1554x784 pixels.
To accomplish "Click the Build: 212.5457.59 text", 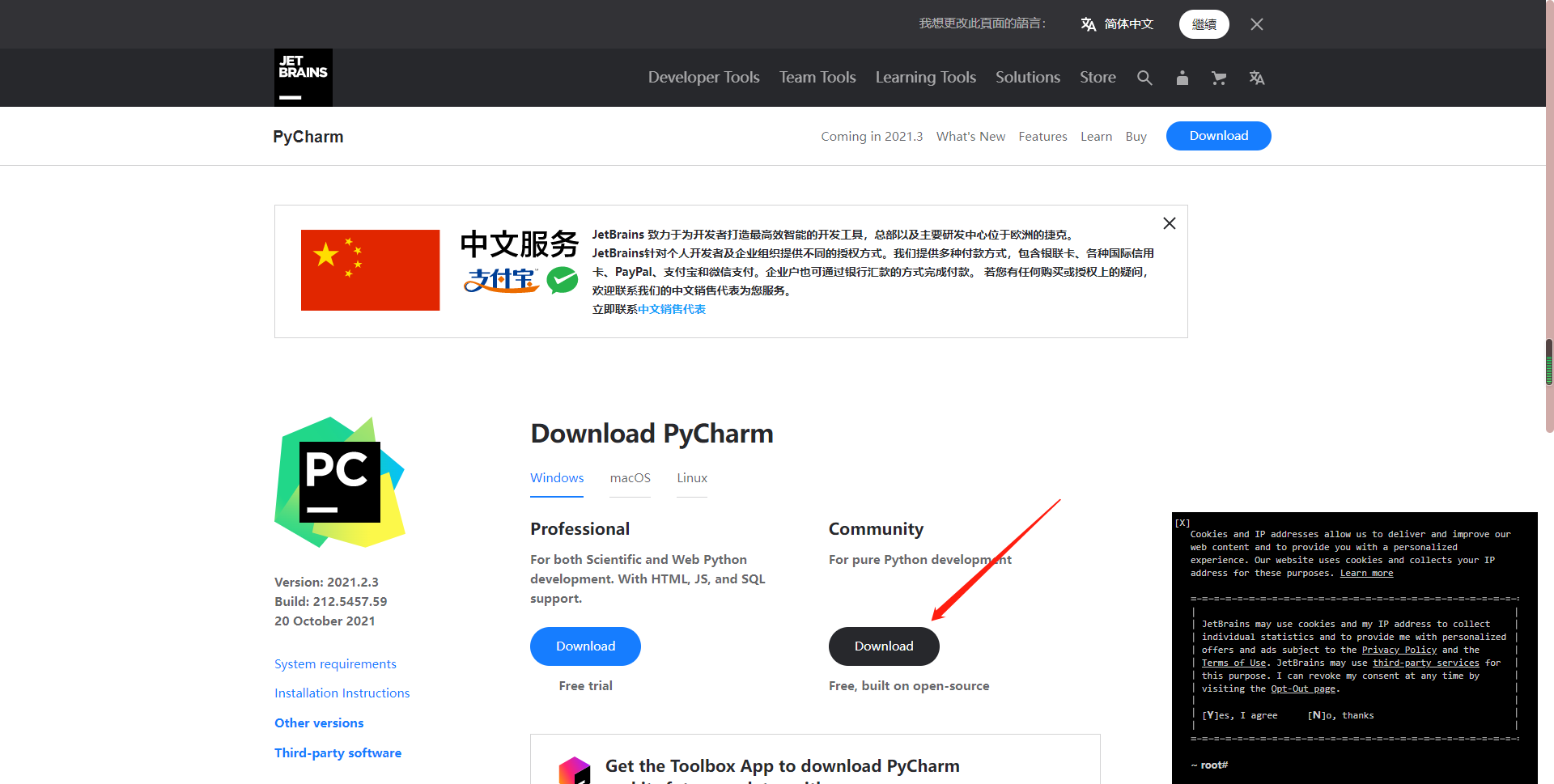I will click(330, 602).
